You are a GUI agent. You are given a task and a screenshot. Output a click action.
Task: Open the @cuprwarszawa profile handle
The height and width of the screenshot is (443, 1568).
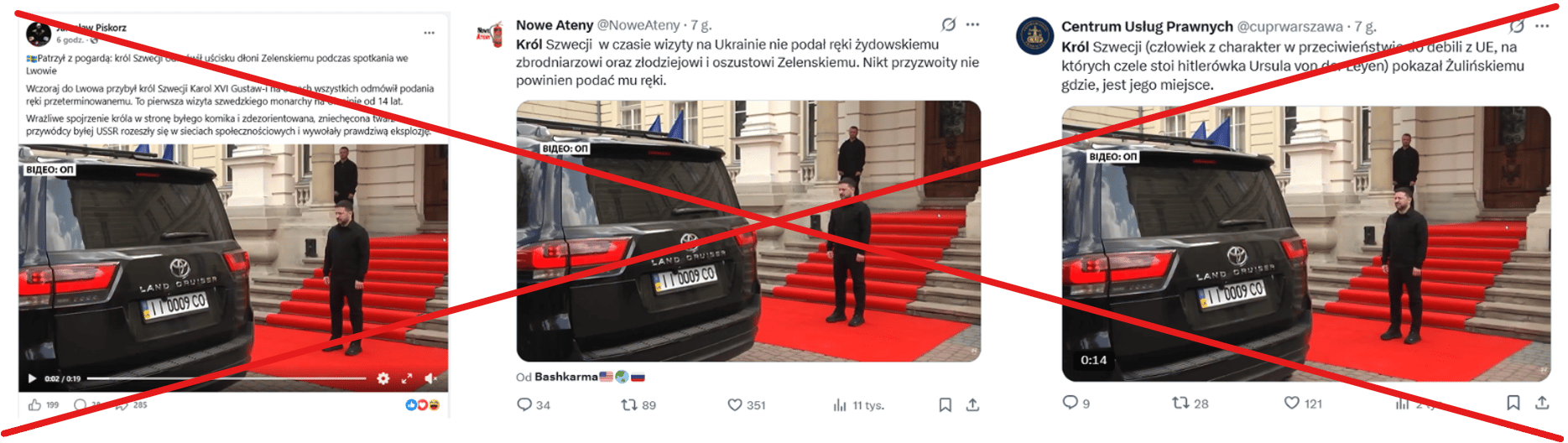[x=1290, y=27]
